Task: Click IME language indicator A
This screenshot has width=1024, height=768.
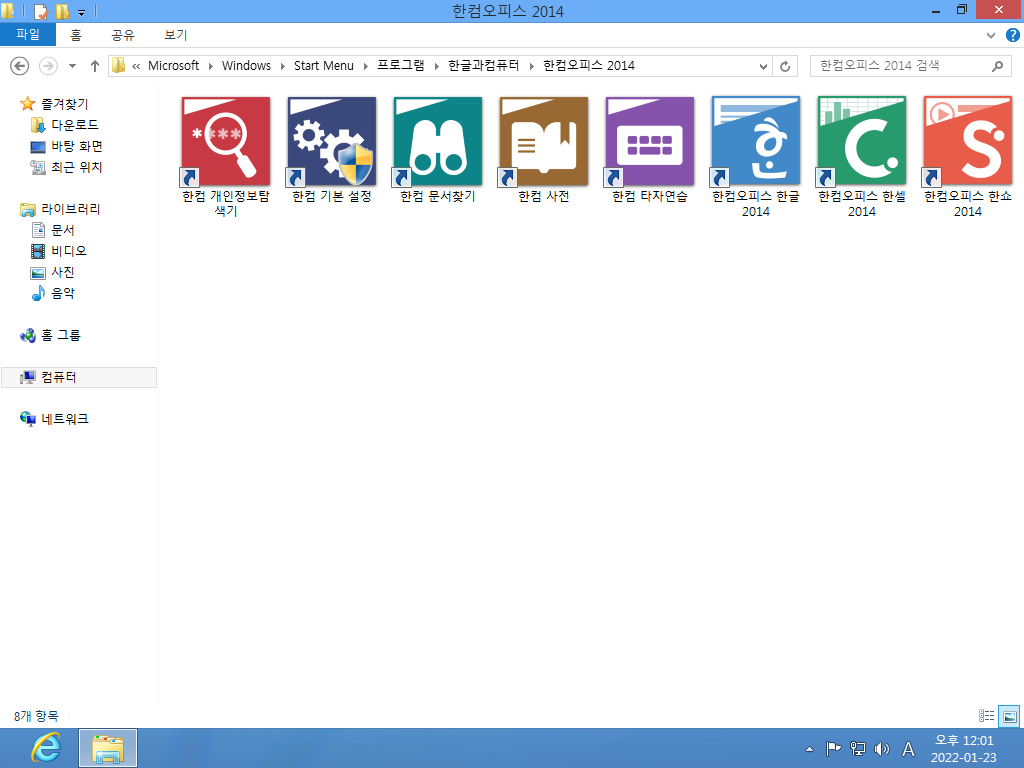Action: [x=908, y=749]
